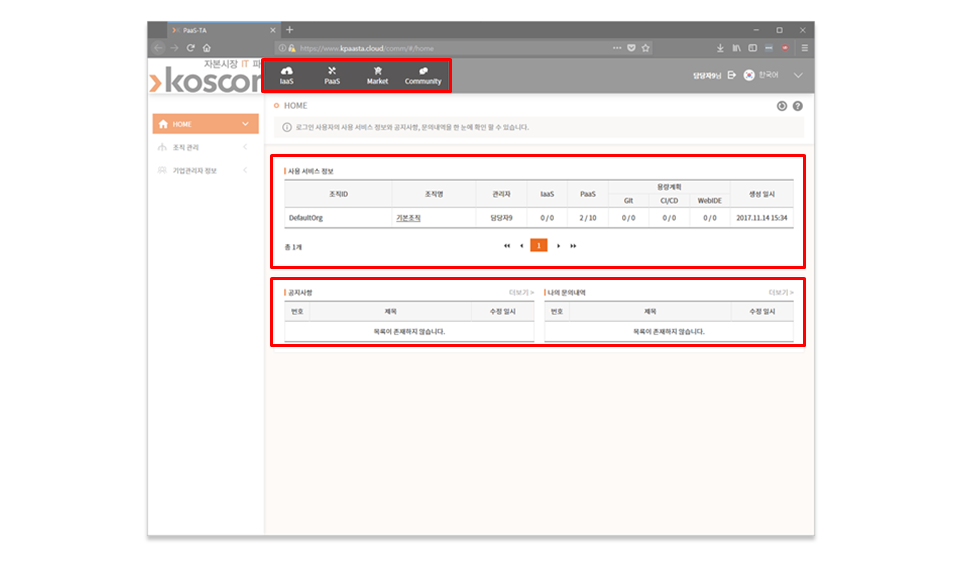The height and width of the screenshot is (565, 962).
Task: Click the DefaultOrg cell
Action: click(x=338, y=218)
